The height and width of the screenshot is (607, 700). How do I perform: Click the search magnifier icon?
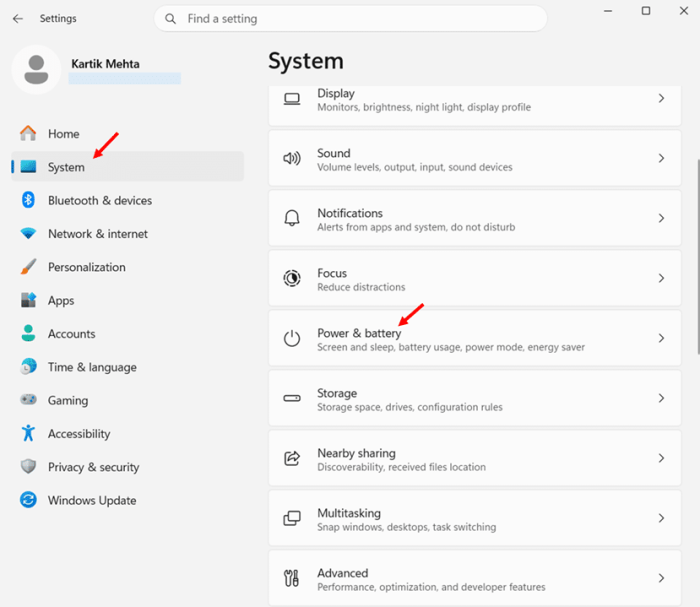tap(170, 19)
